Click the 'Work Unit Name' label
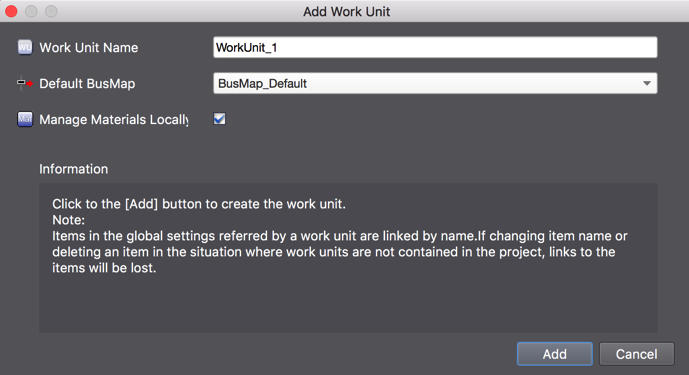 tap(89, 47)
